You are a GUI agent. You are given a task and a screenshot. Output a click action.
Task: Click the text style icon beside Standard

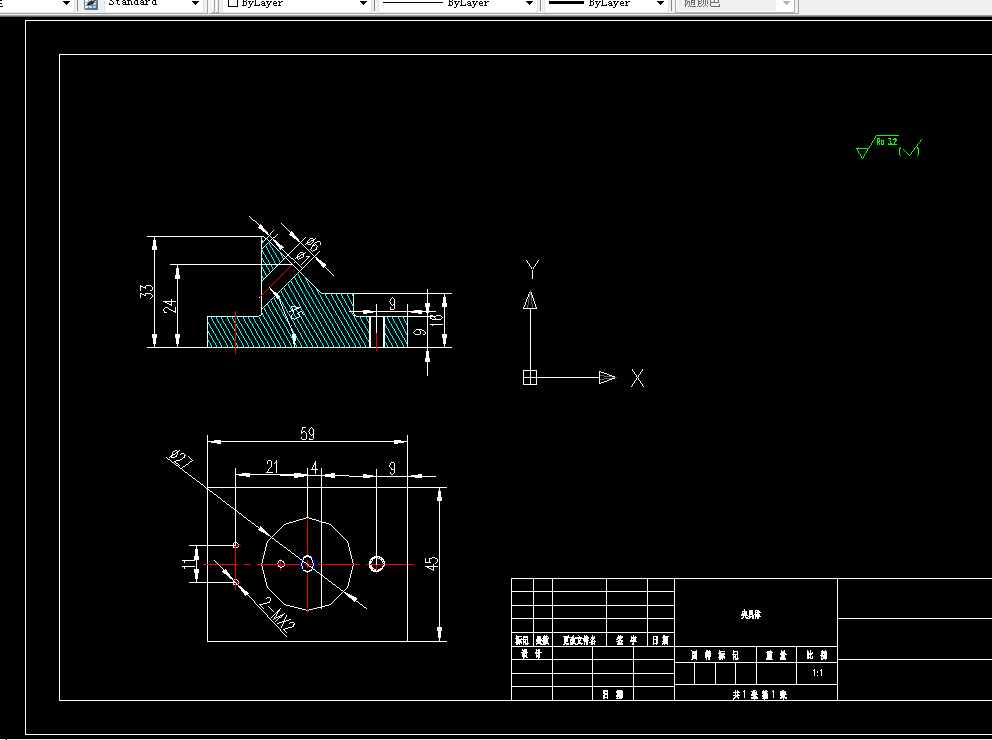[x=91, y=4]
